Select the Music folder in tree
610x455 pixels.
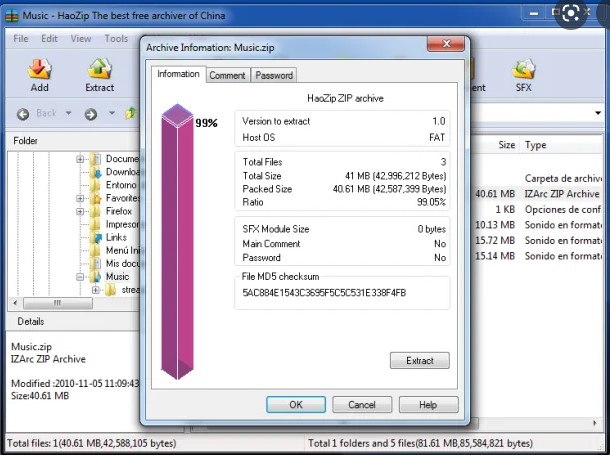point(117,276)
